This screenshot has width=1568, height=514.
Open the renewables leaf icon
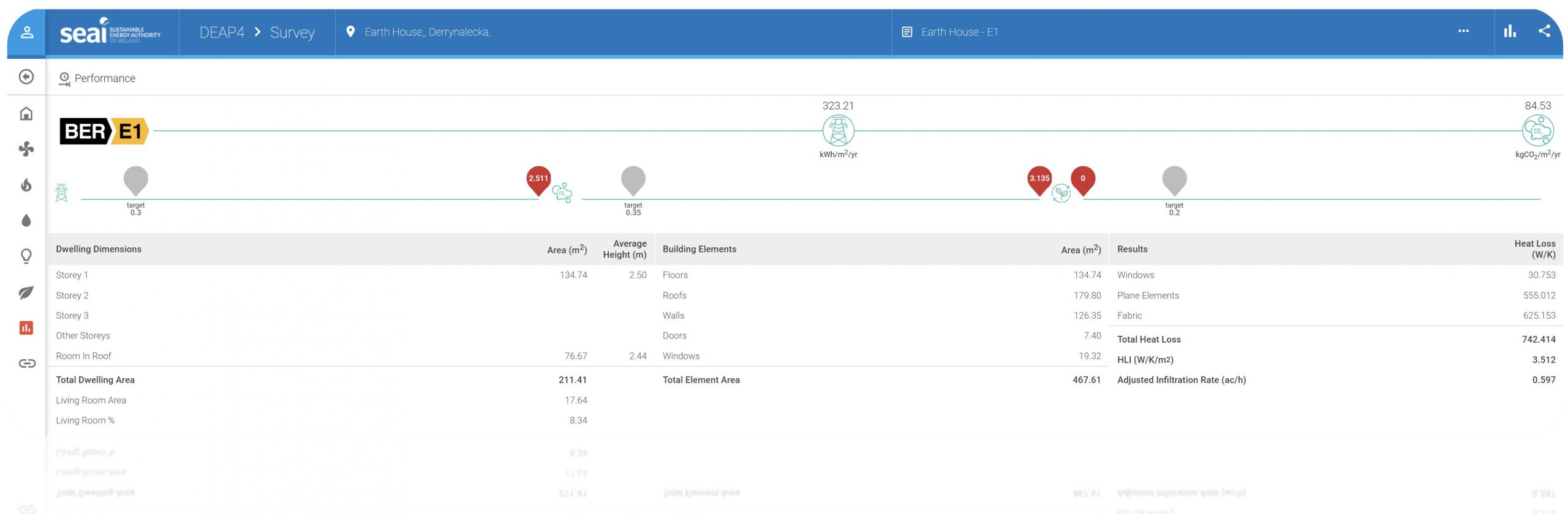pos(26,292)
